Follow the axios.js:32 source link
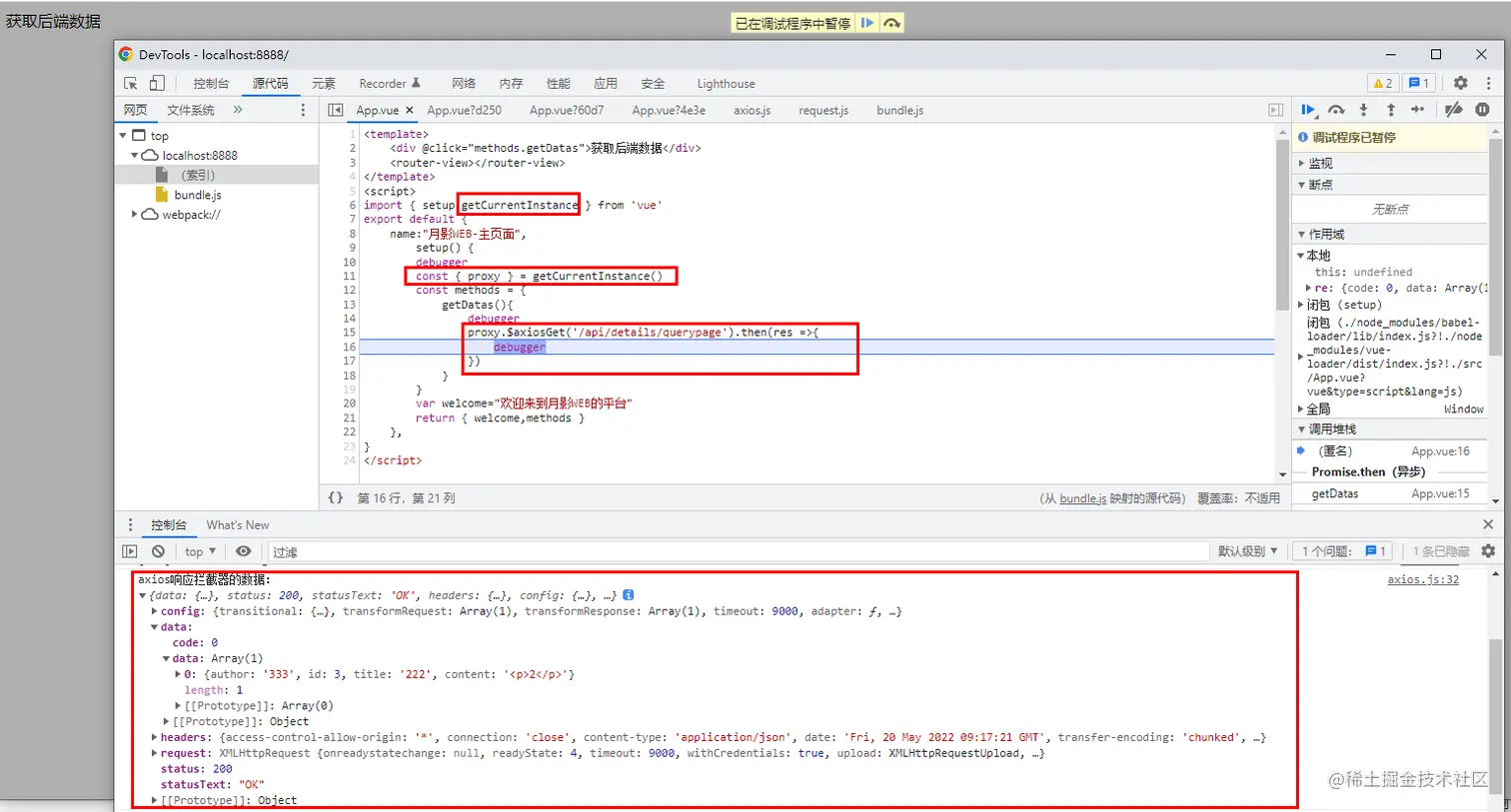 pyautogui.click(x=1423, y=579)
